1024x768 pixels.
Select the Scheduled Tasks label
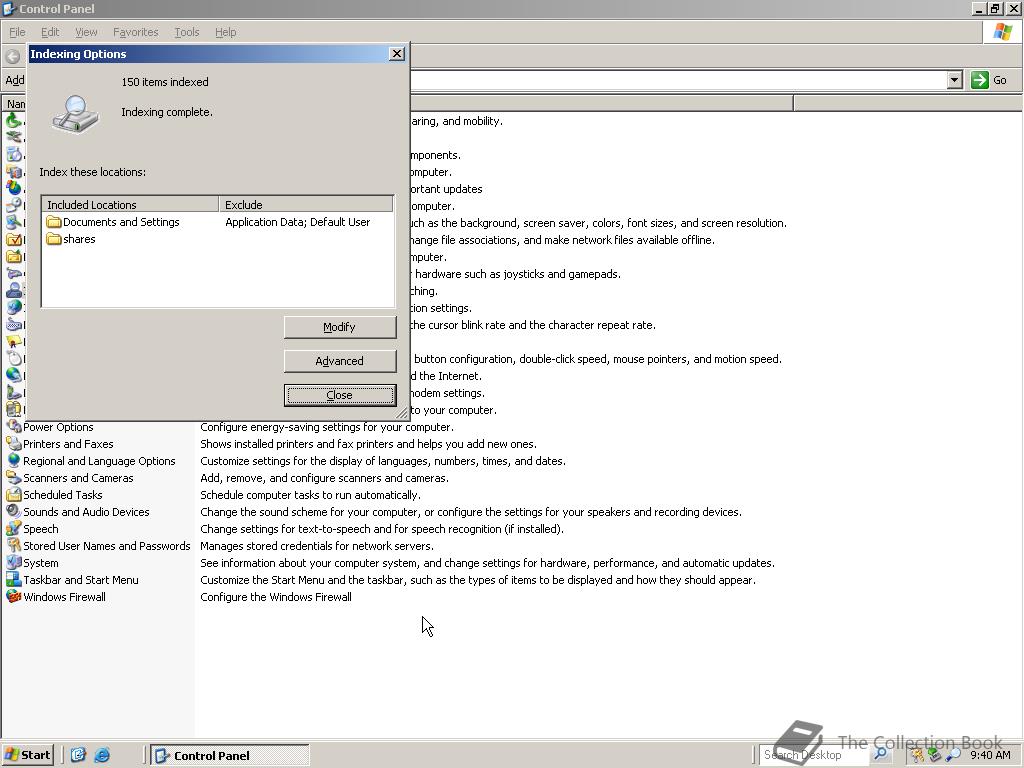(63, 495)
